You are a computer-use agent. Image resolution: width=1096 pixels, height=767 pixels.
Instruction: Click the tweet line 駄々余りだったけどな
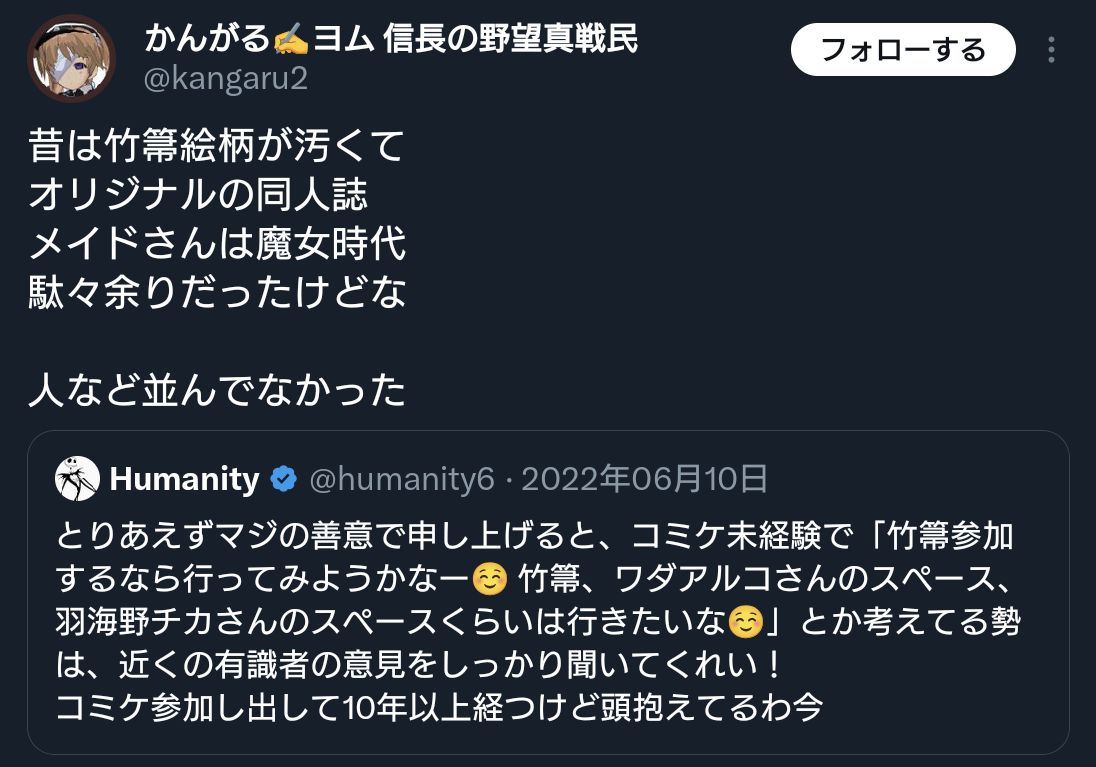point(217,294)
